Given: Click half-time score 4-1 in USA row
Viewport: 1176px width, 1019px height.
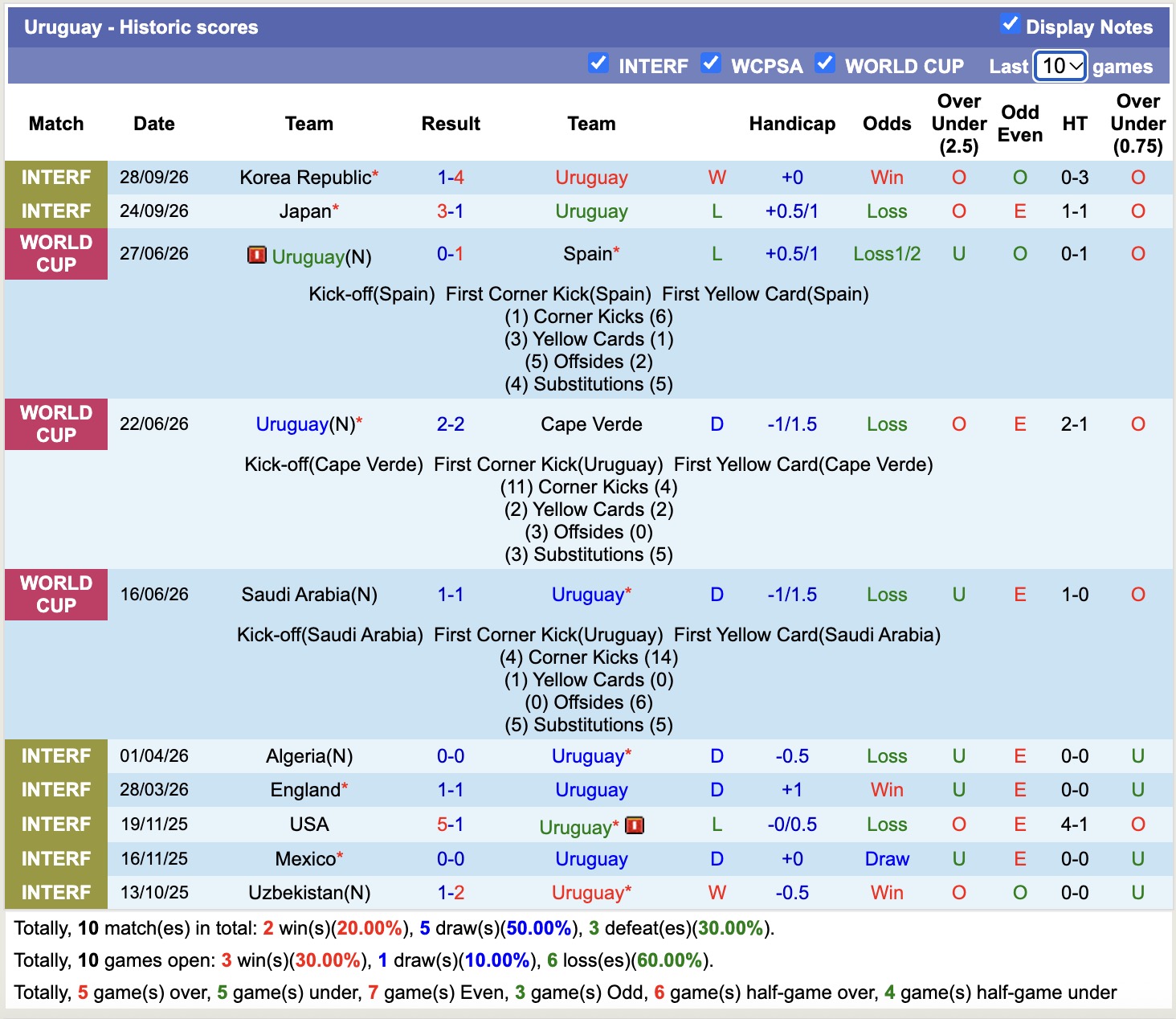Looking at the screenshot, I should (x=1075, y=825).
